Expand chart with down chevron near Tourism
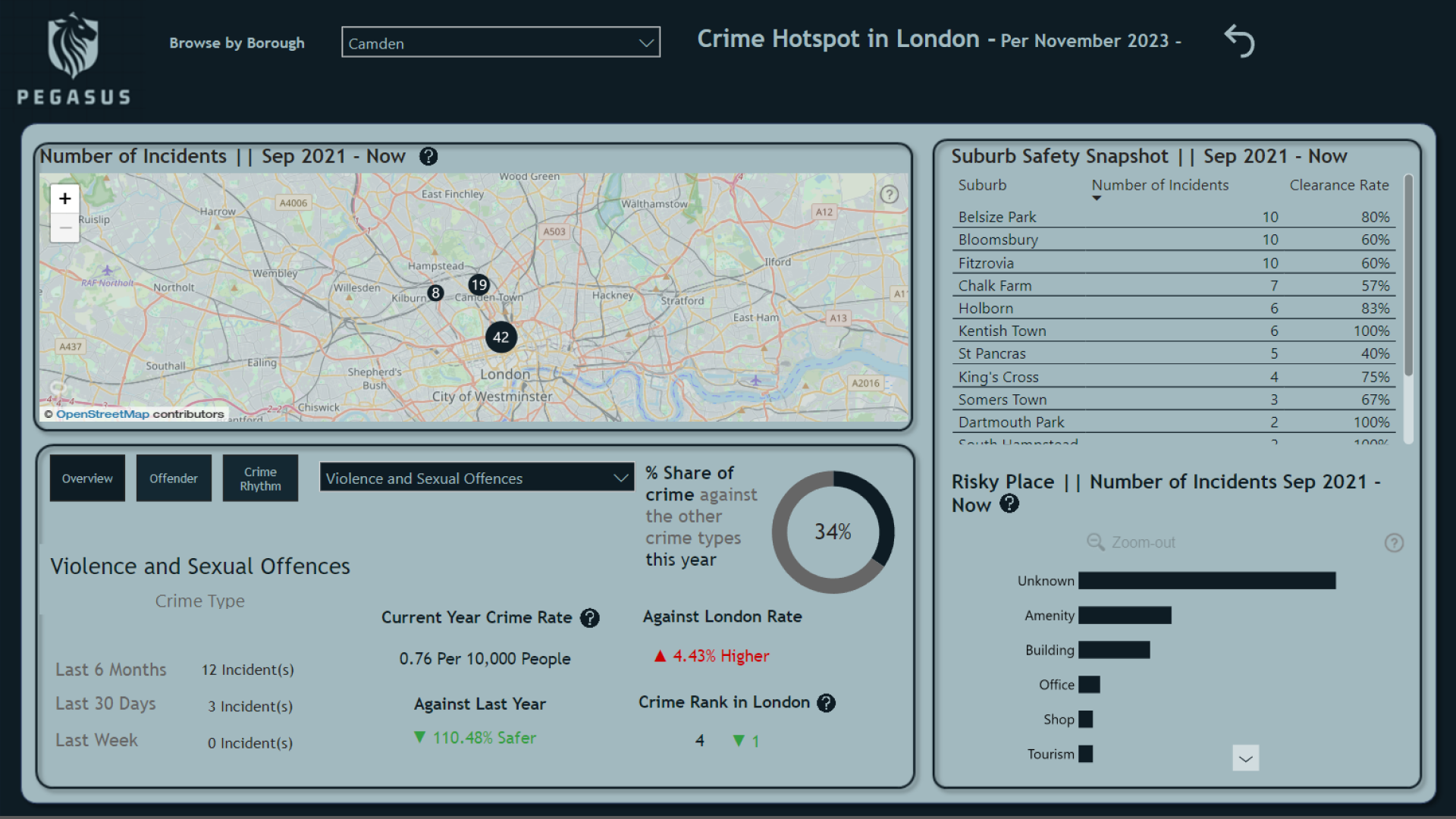 point(1246,758)
